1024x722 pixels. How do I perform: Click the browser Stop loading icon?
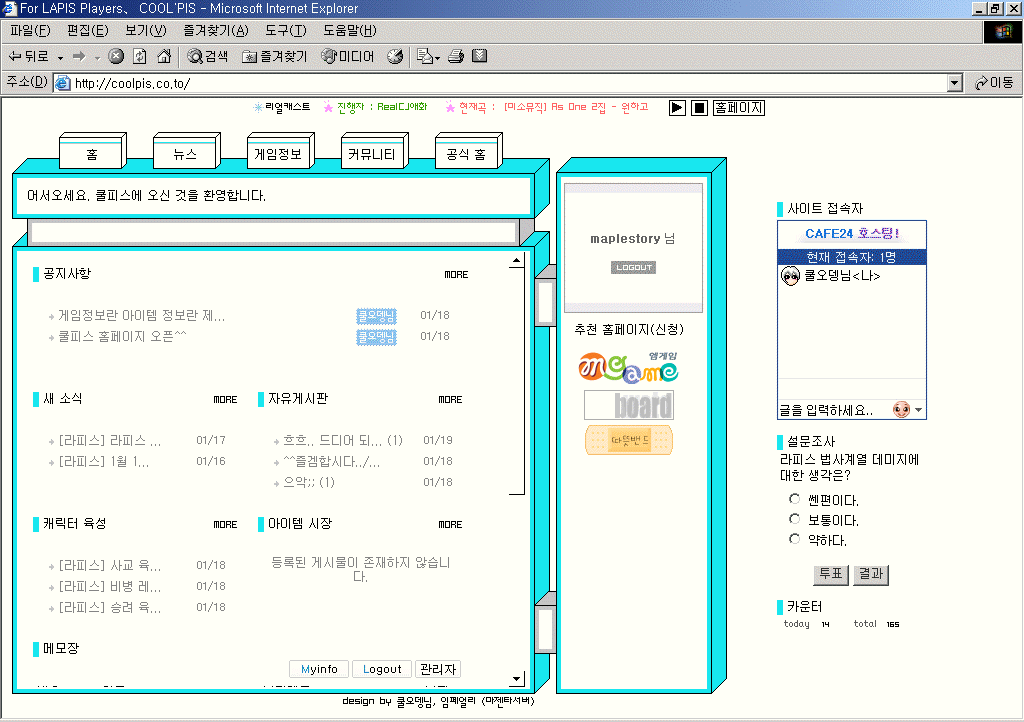click(116, 57)
